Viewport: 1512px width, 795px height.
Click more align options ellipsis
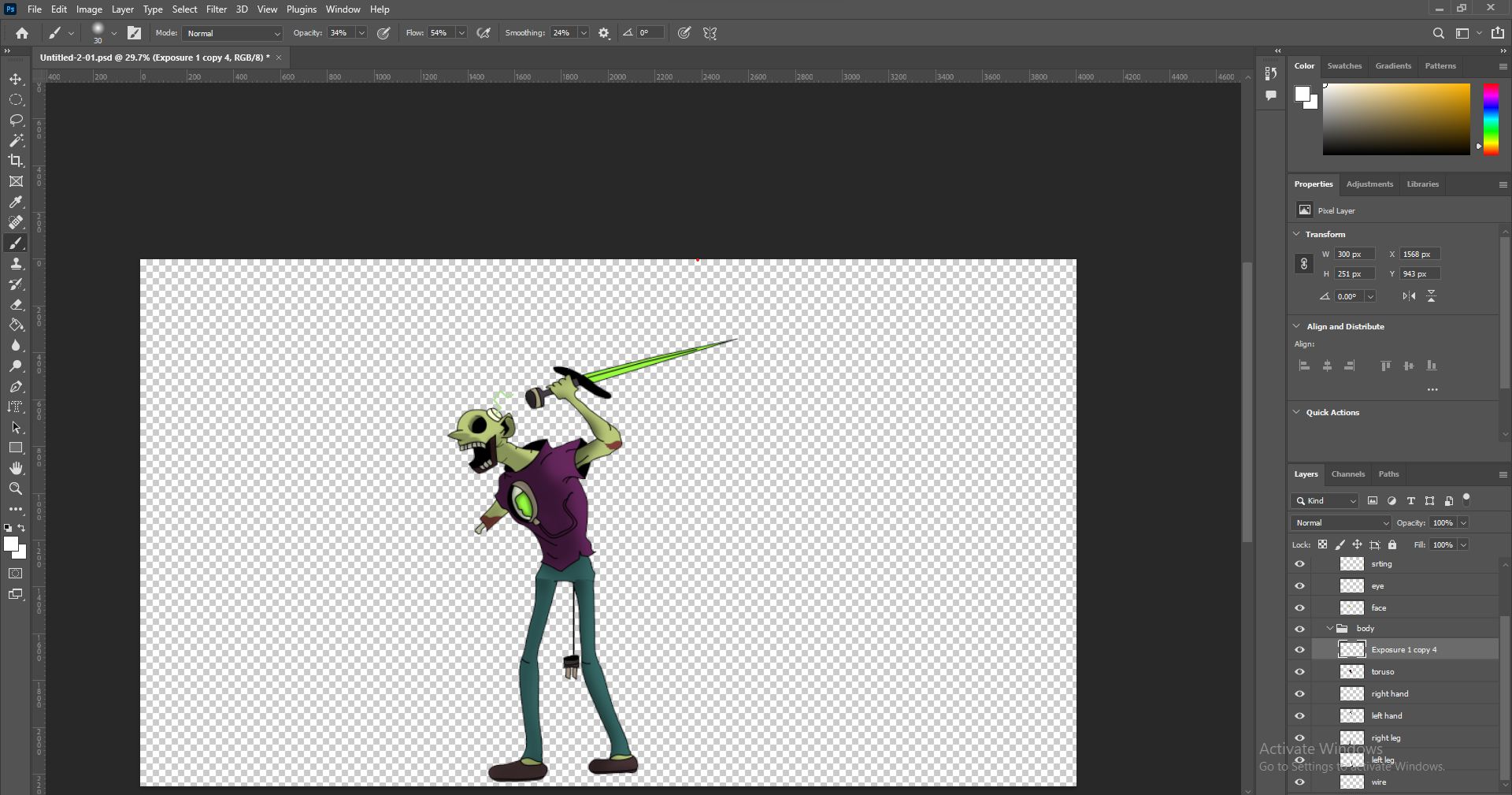tap(1432, 389)
